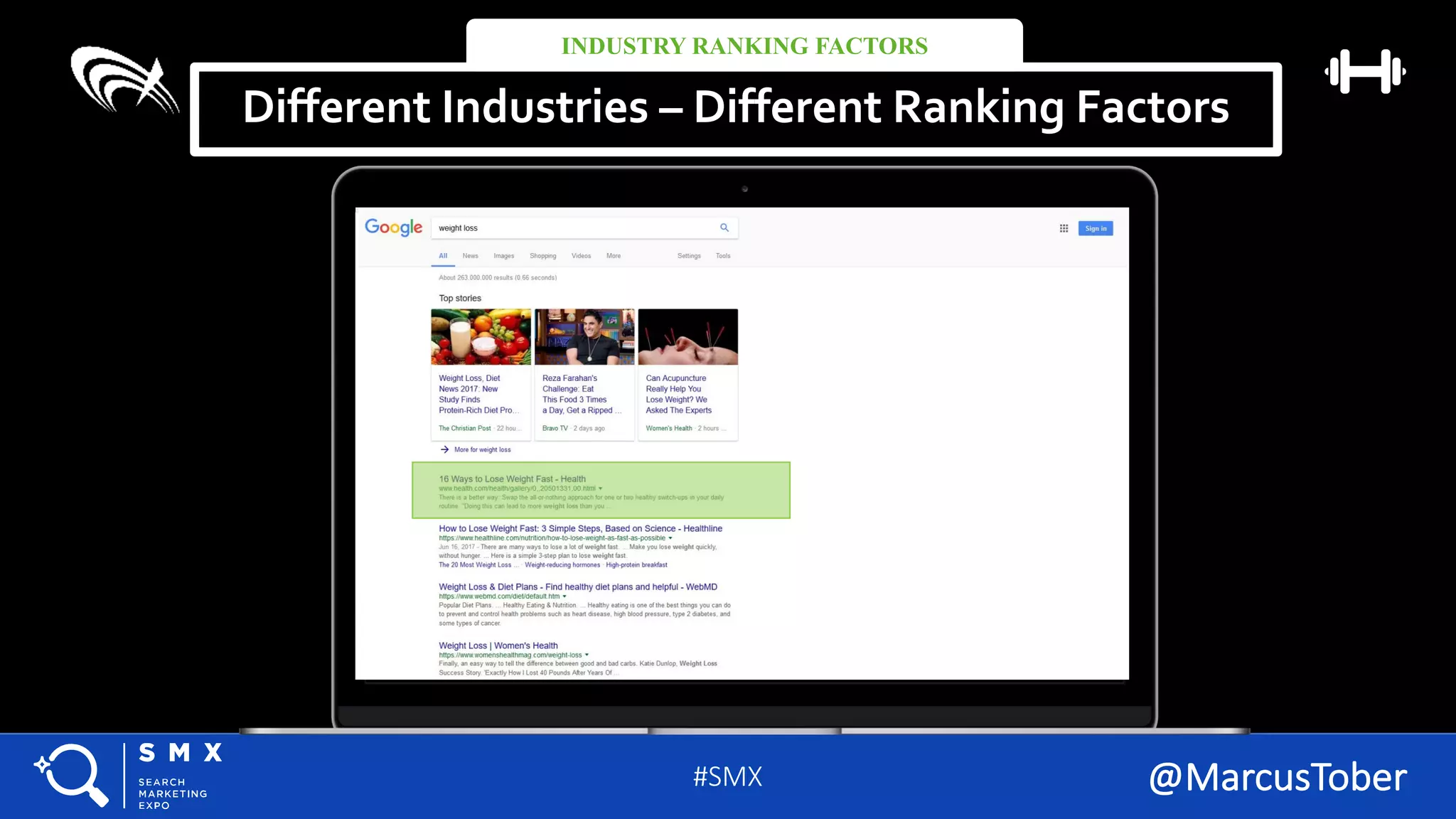Screen dimensions: 1456x819
Task: Click 'Weight-reducing hormones' sitelink
Action: (562, 565)
